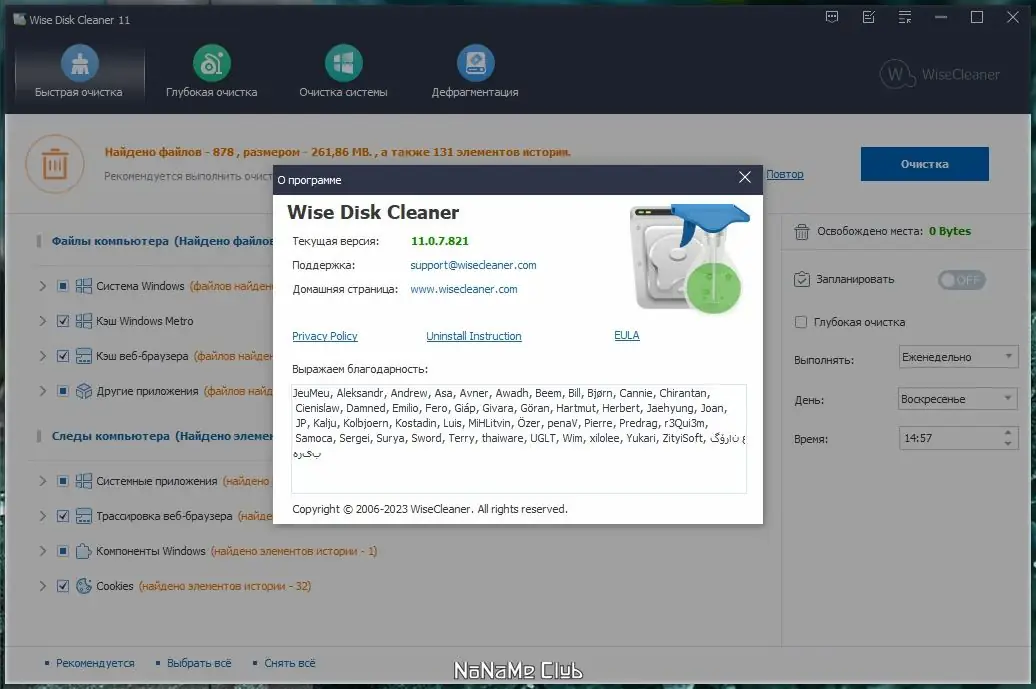Open the Быстрая очистка tab
The height and width of the screenshot is (689, 1036).
point(79,72)
